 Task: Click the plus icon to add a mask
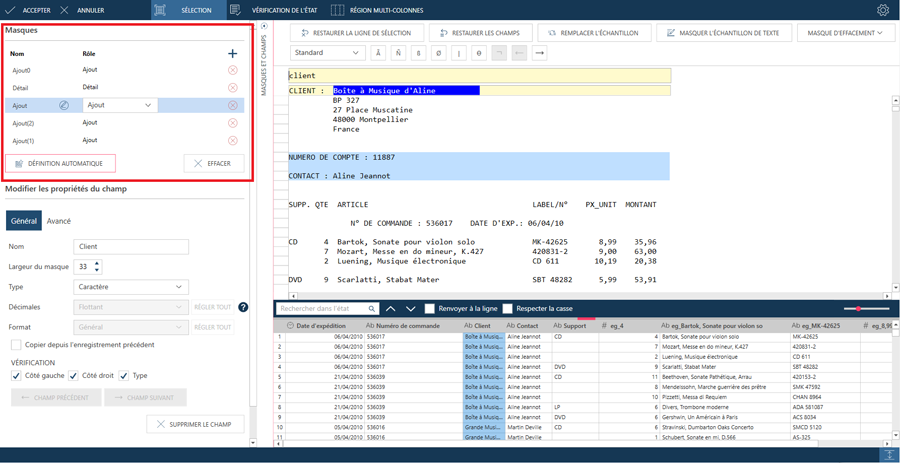[232, 53]
